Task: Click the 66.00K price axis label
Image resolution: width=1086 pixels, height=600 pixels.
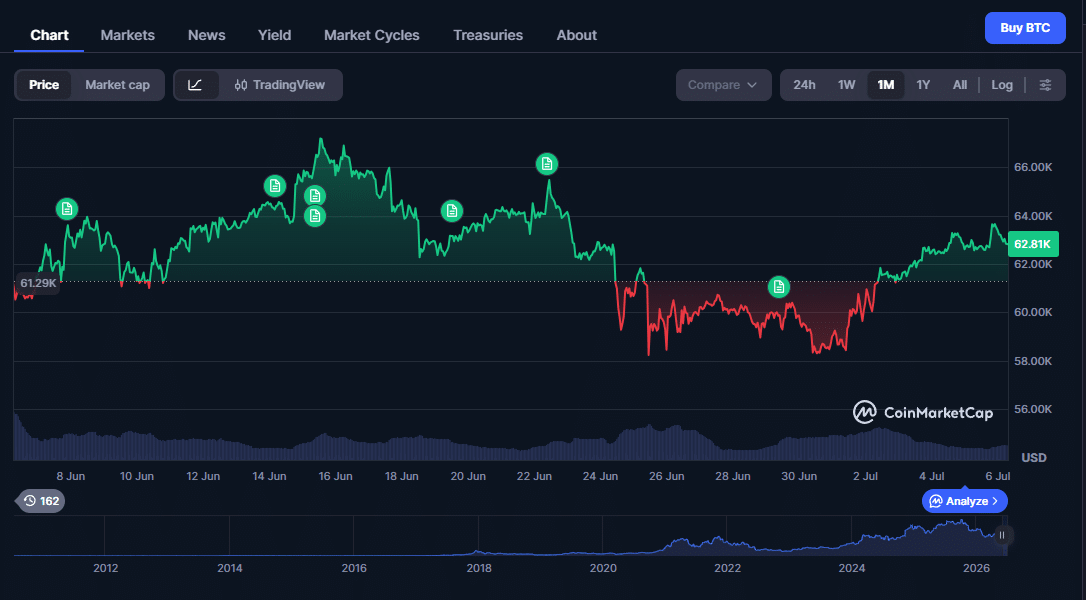Action: (x=1033, y=167)
